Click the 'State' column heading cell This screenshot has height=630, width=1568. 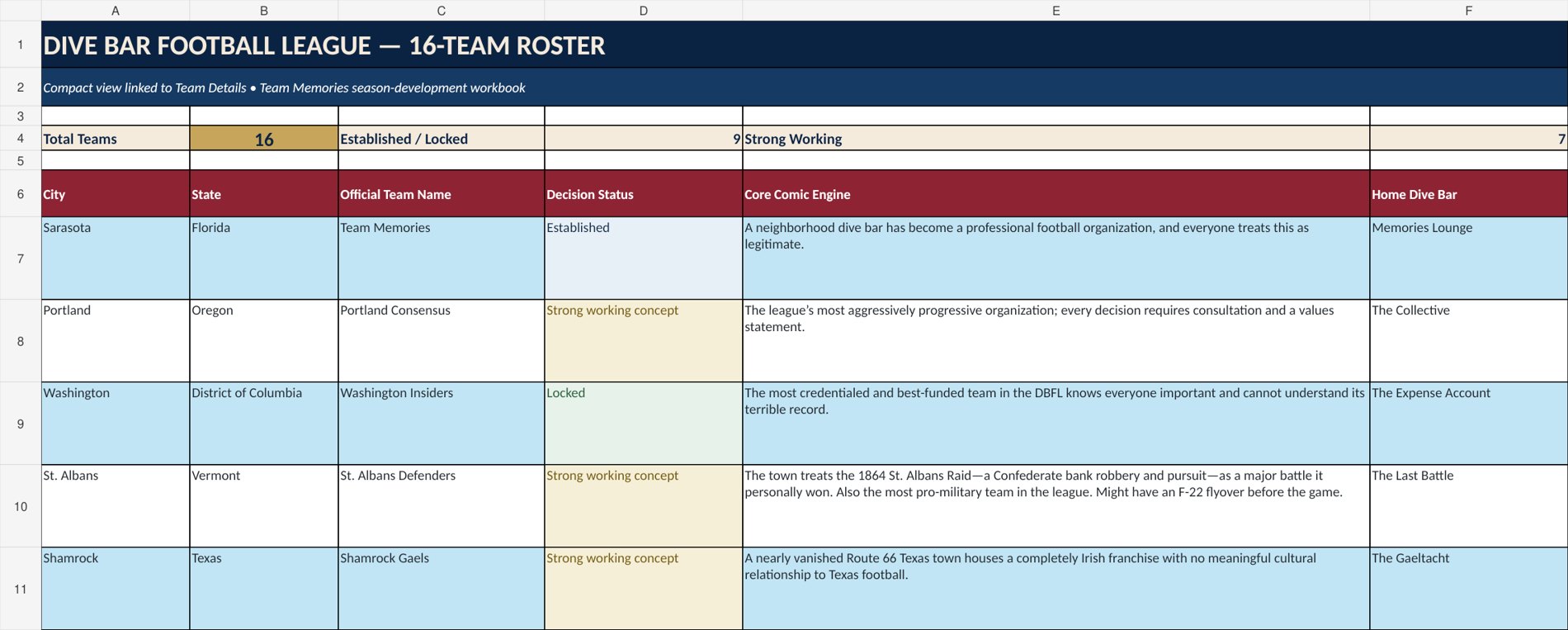[264, 194]
